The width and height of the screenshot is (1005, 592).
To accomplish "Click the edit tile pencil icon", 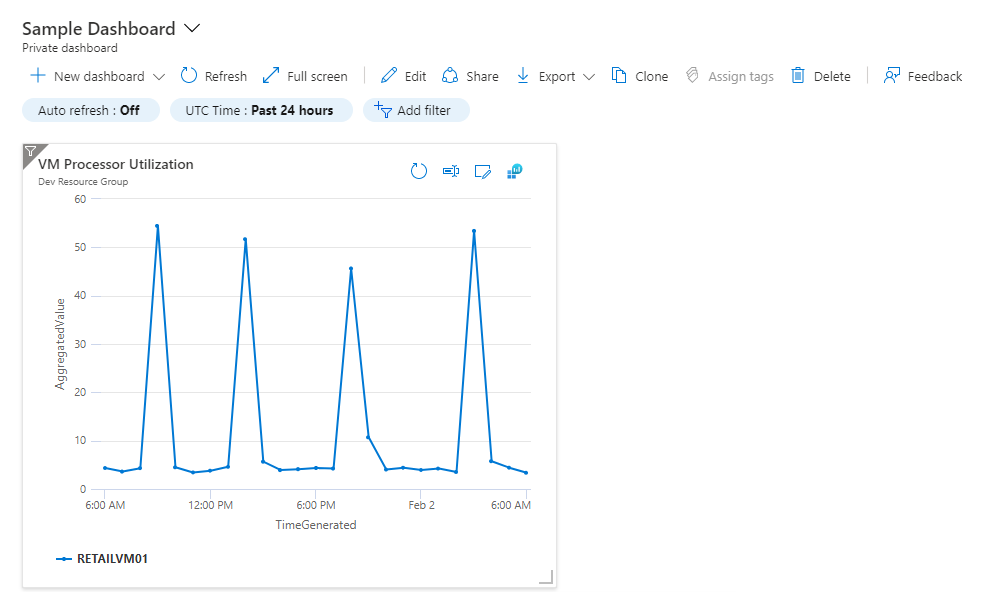I will 483,172.
